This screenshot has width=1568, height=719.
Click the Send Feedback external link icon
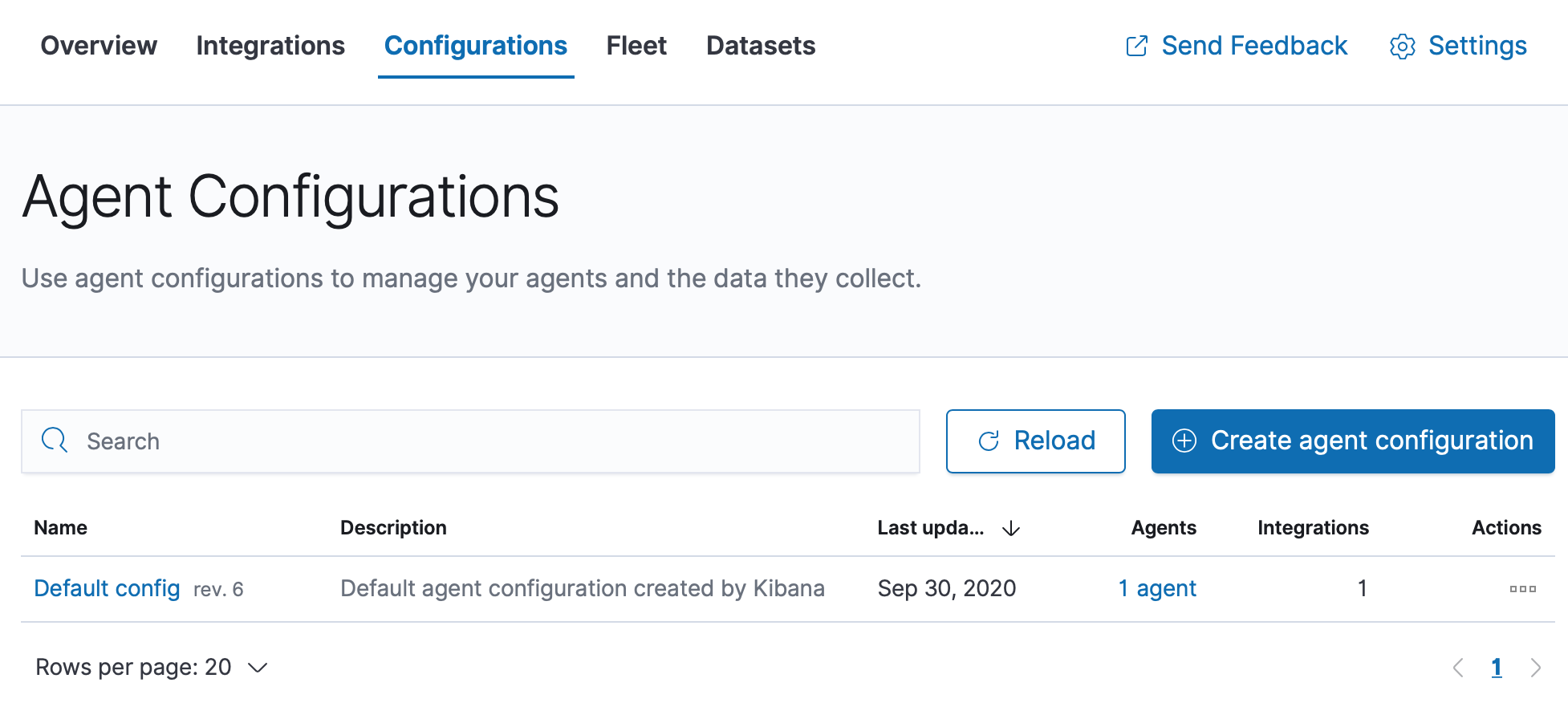point(1136,47)
